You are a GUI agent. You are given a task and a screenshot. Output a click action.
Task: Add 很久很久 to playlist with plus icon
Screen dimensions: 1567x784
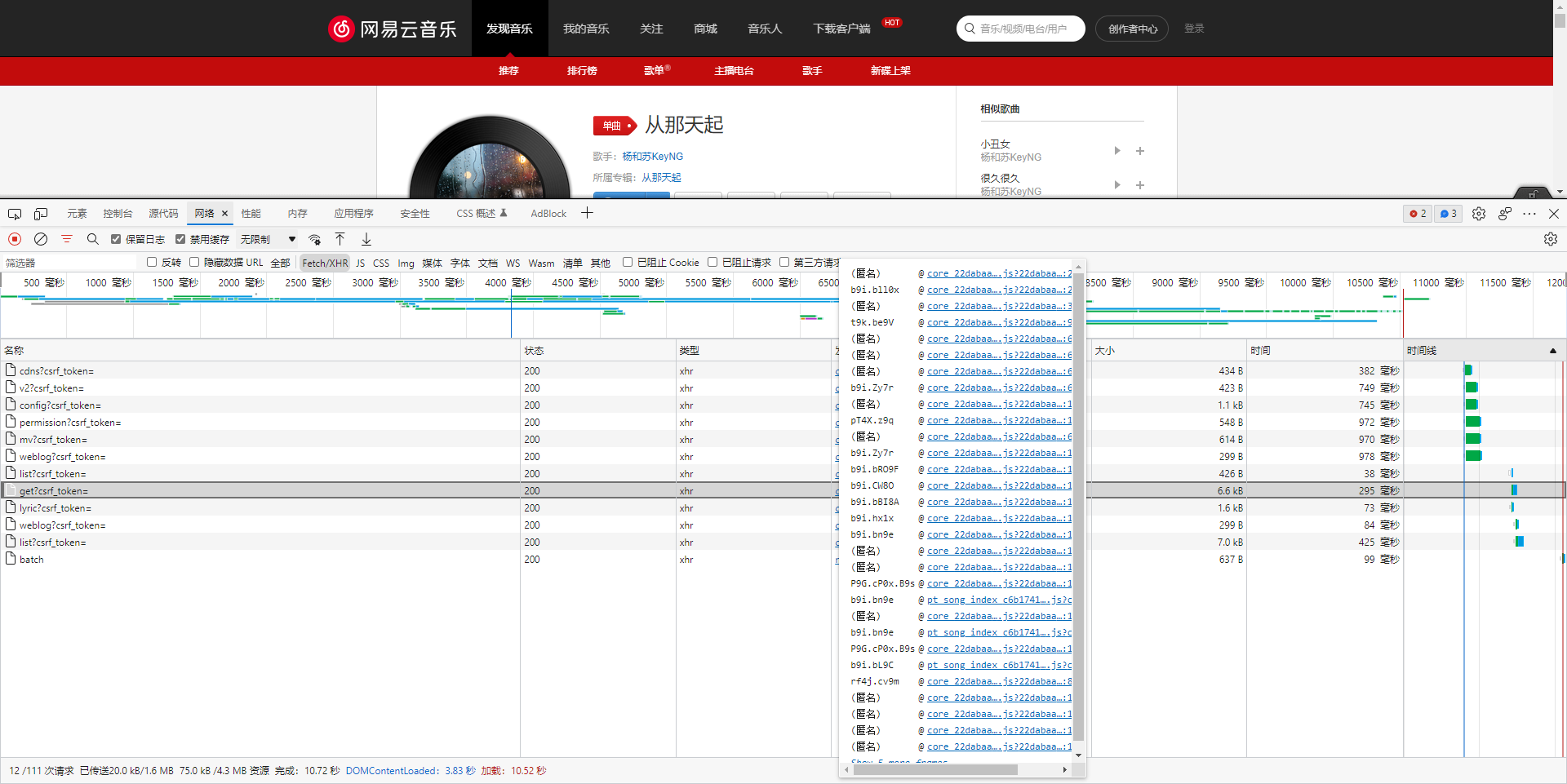click(1140, 185)
